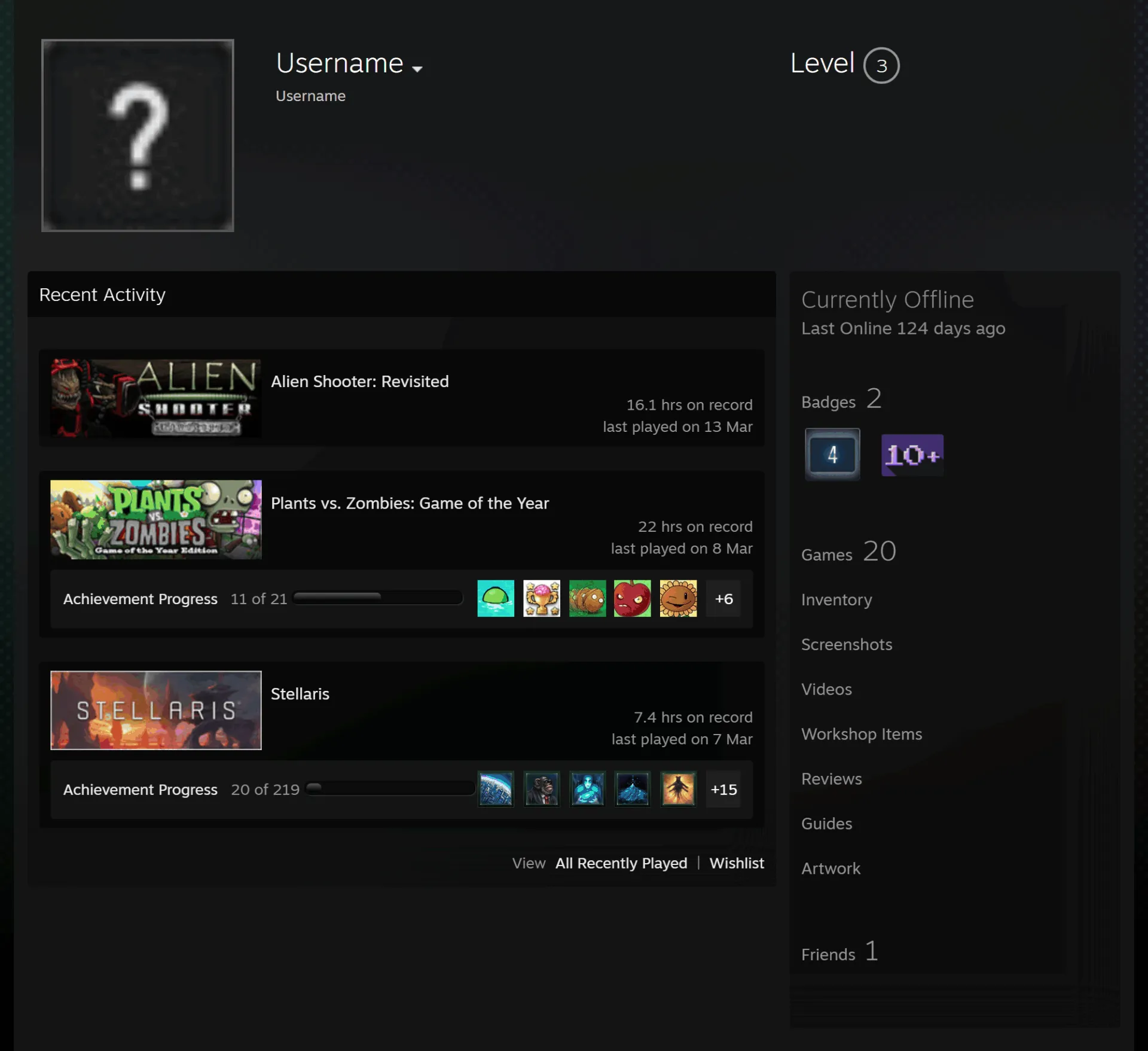Select the sunflower achievement icon
Viewport: 1148px width, 1051px height.
coord(678,598)
